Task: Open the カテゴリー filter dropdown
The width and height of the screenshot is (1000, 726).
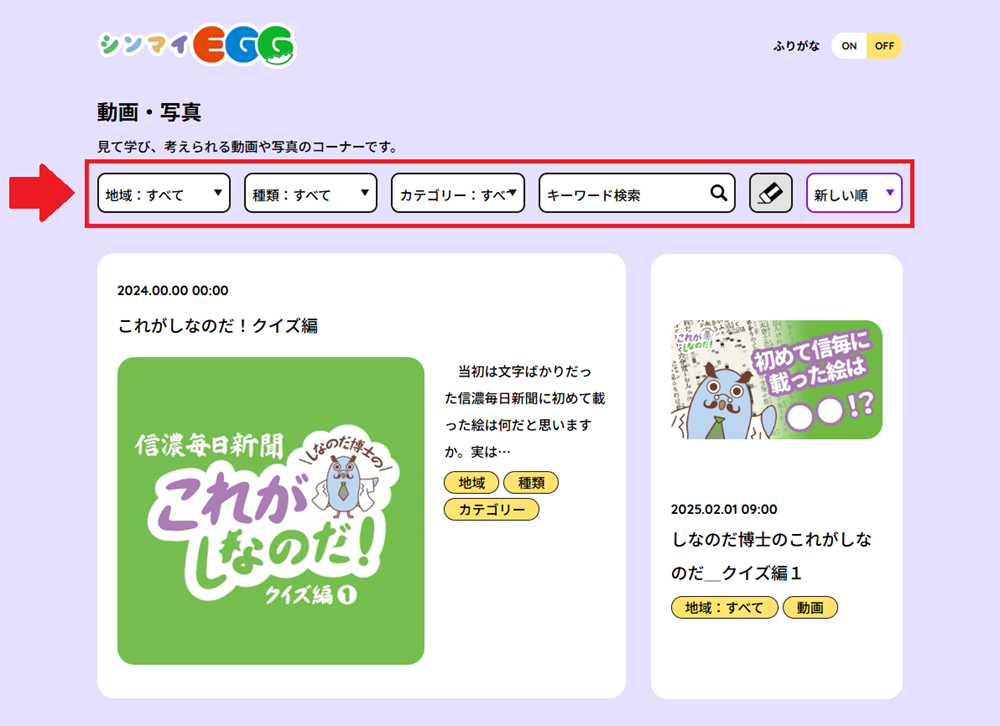Action: pos(457,194)
